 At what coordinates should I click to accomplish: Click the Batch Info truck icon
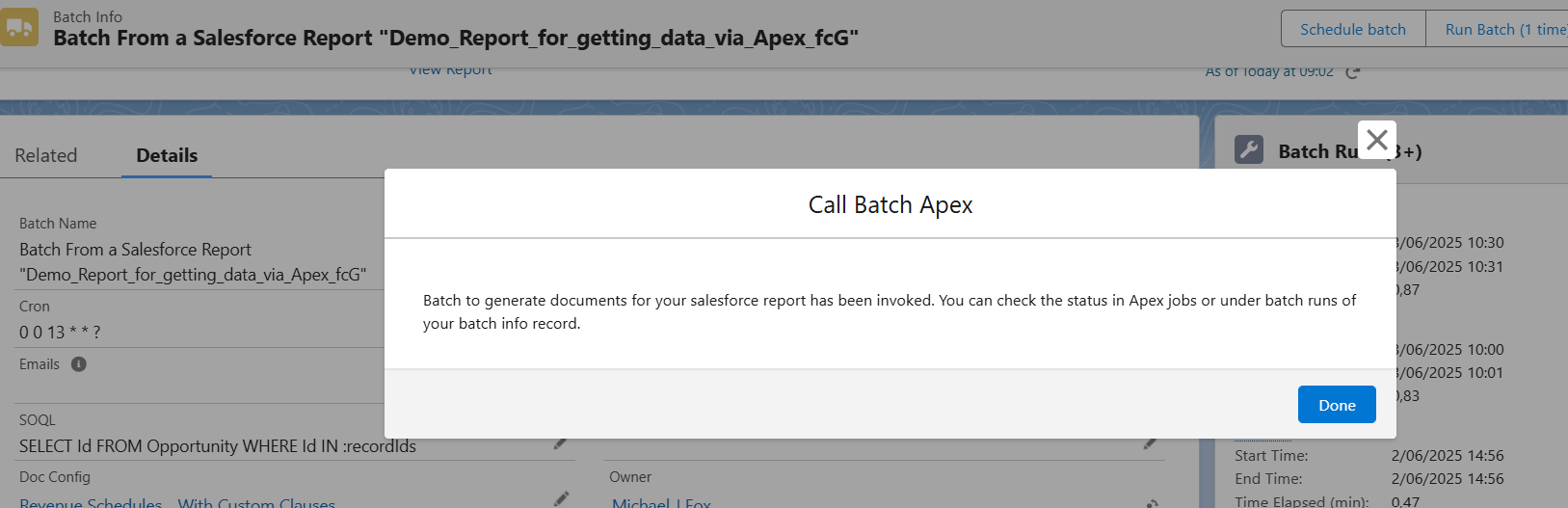tap(19, 27)
